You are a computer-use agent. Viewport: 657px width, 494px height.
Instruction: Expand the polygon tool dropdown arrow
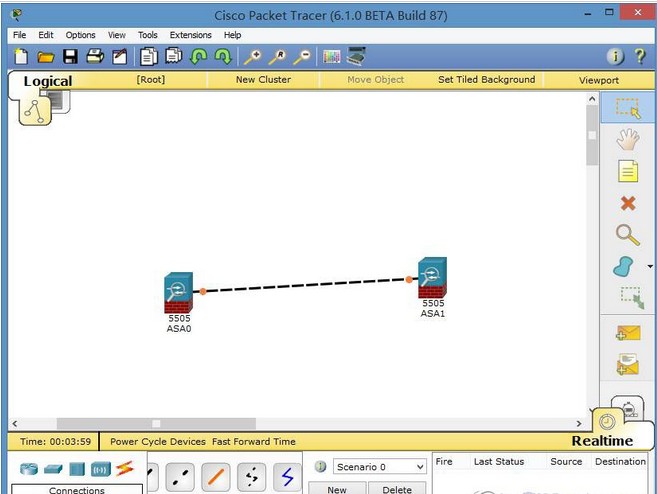(650, 266)
